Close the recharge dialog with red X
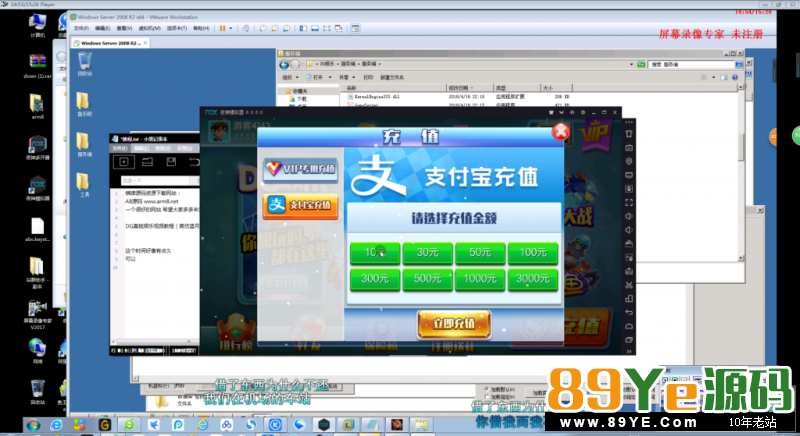This screenshot has height=436, width=800. coord(561,132)
